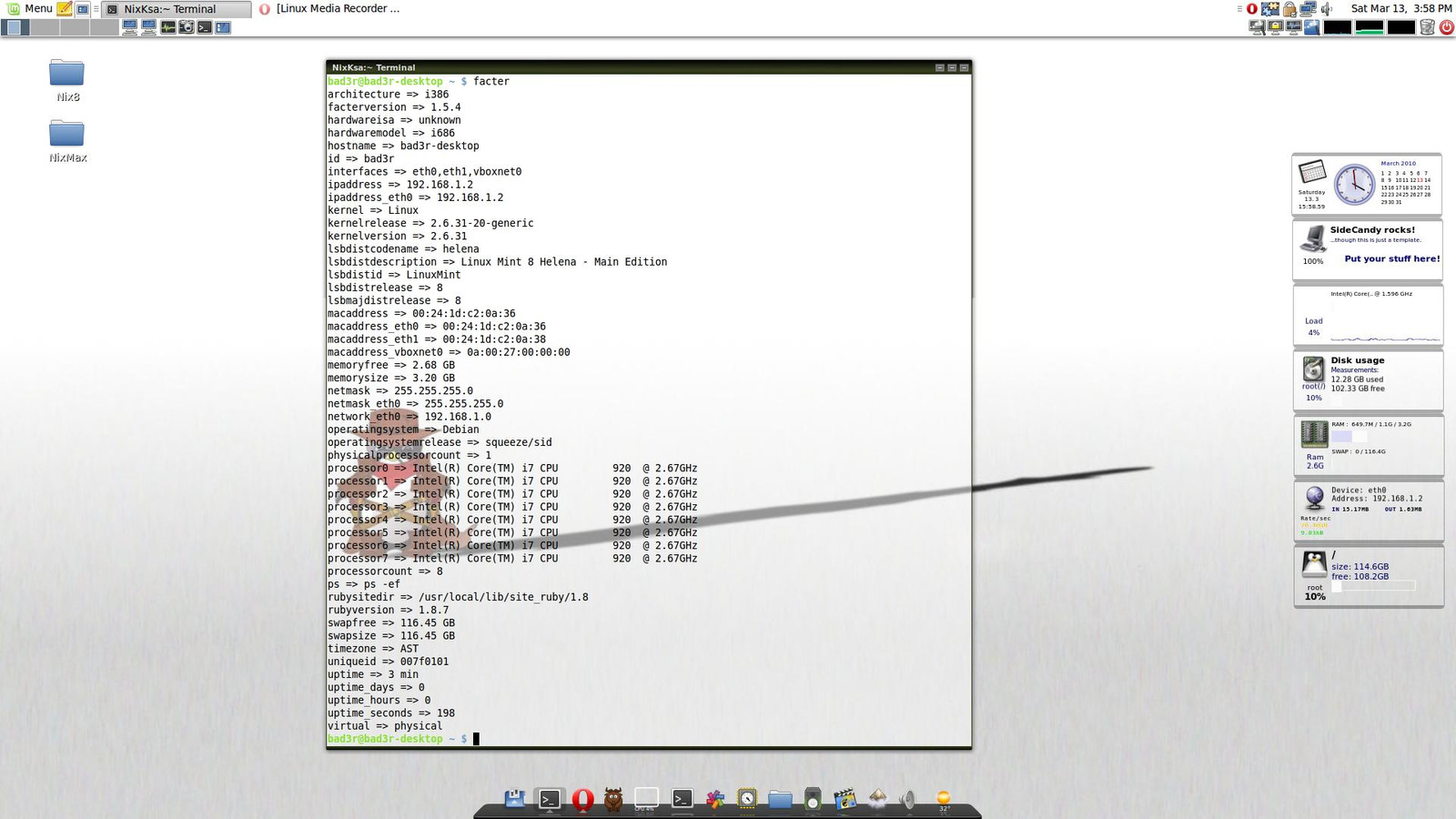Click the active terminal icon in dock
This screenshot has width=1456, height=819.
(x=549, y=799)
